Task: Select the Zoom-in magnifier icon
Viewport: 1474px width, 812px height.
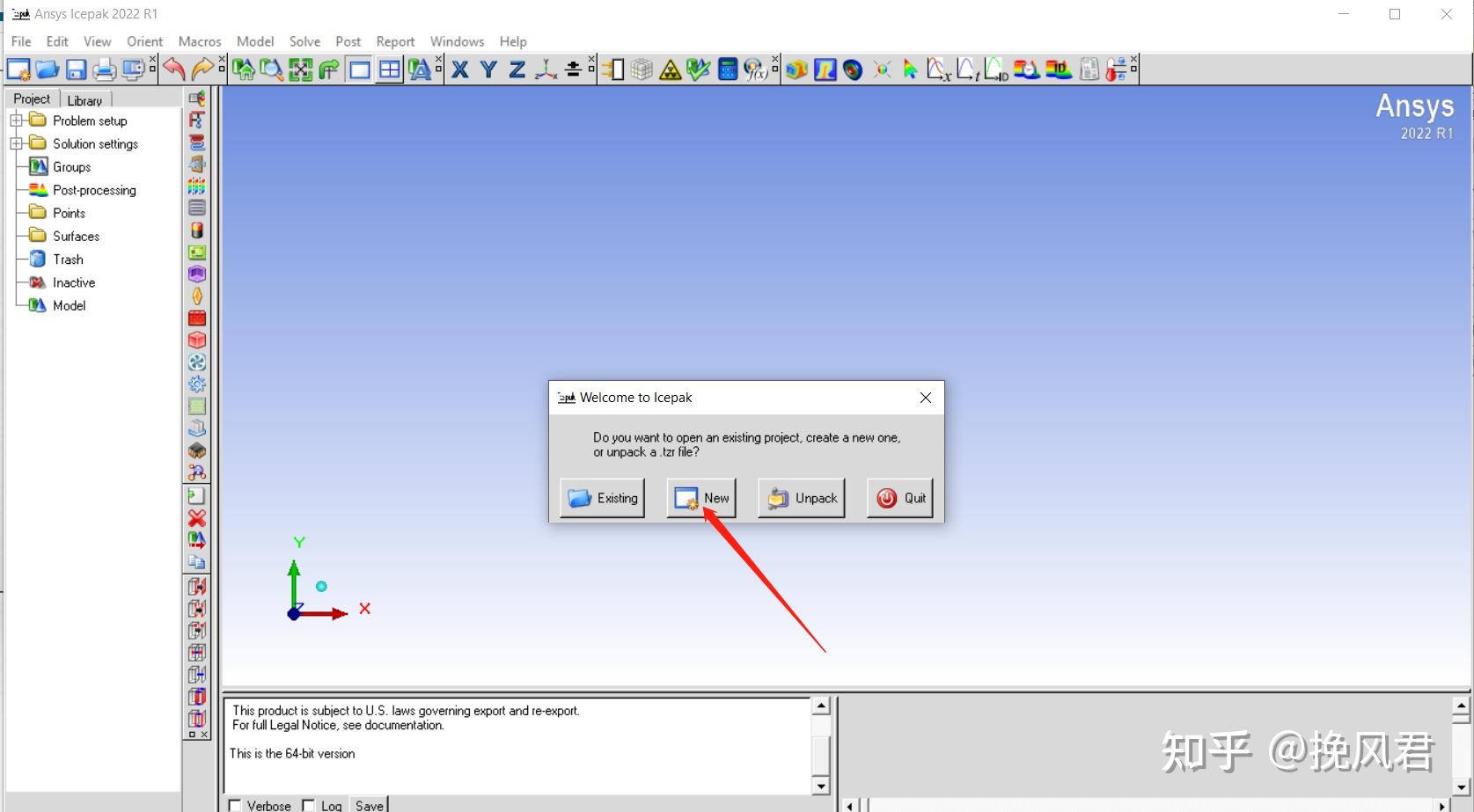Action: (x=272, y=69)
